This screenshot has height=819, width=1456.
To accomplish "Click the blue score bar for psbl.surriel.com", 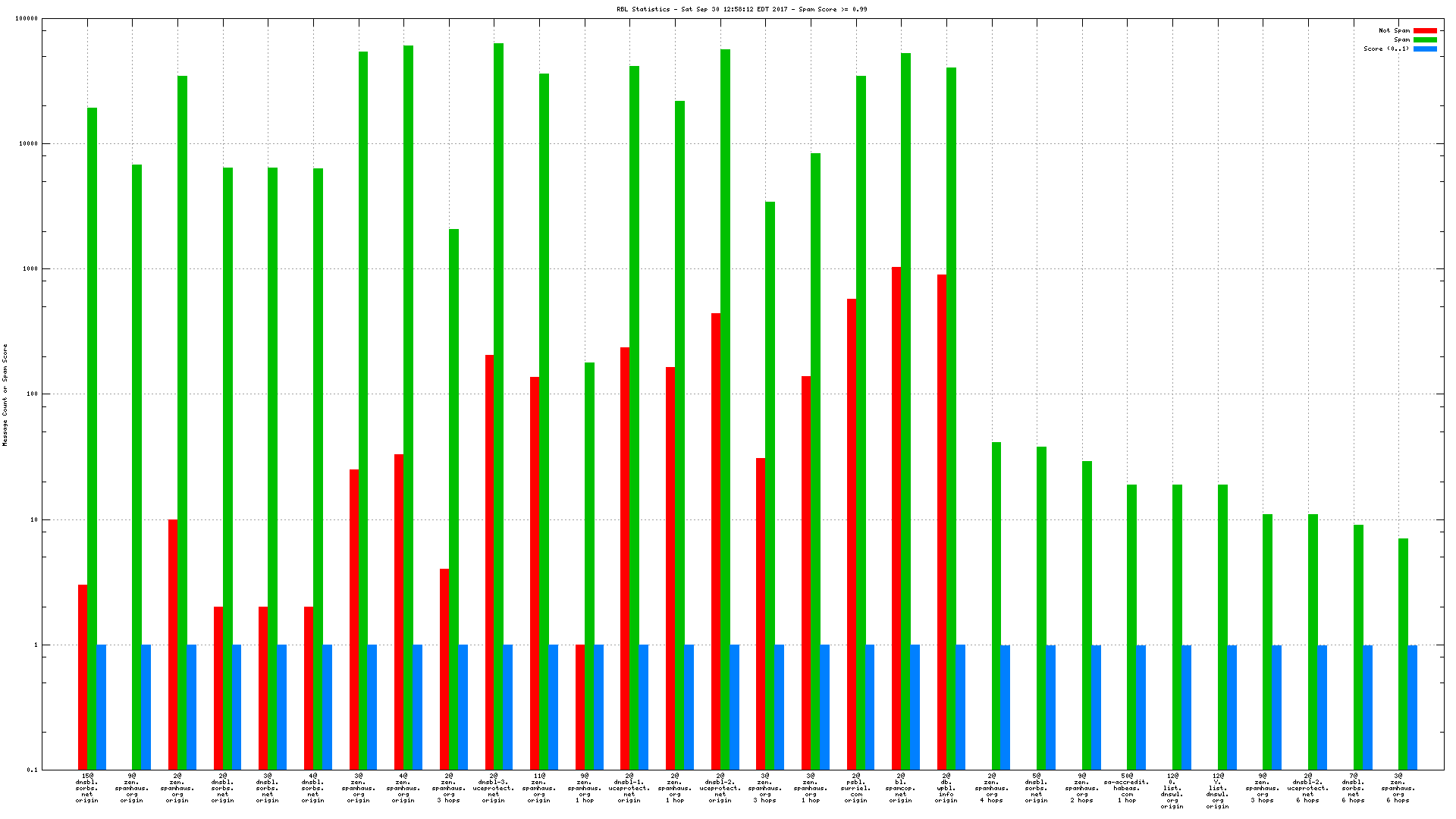I will click(870, 707).
